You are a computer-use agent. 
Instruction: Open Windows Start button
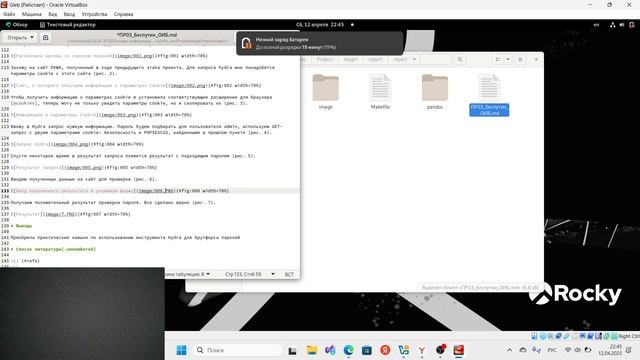tap(182, 350)
